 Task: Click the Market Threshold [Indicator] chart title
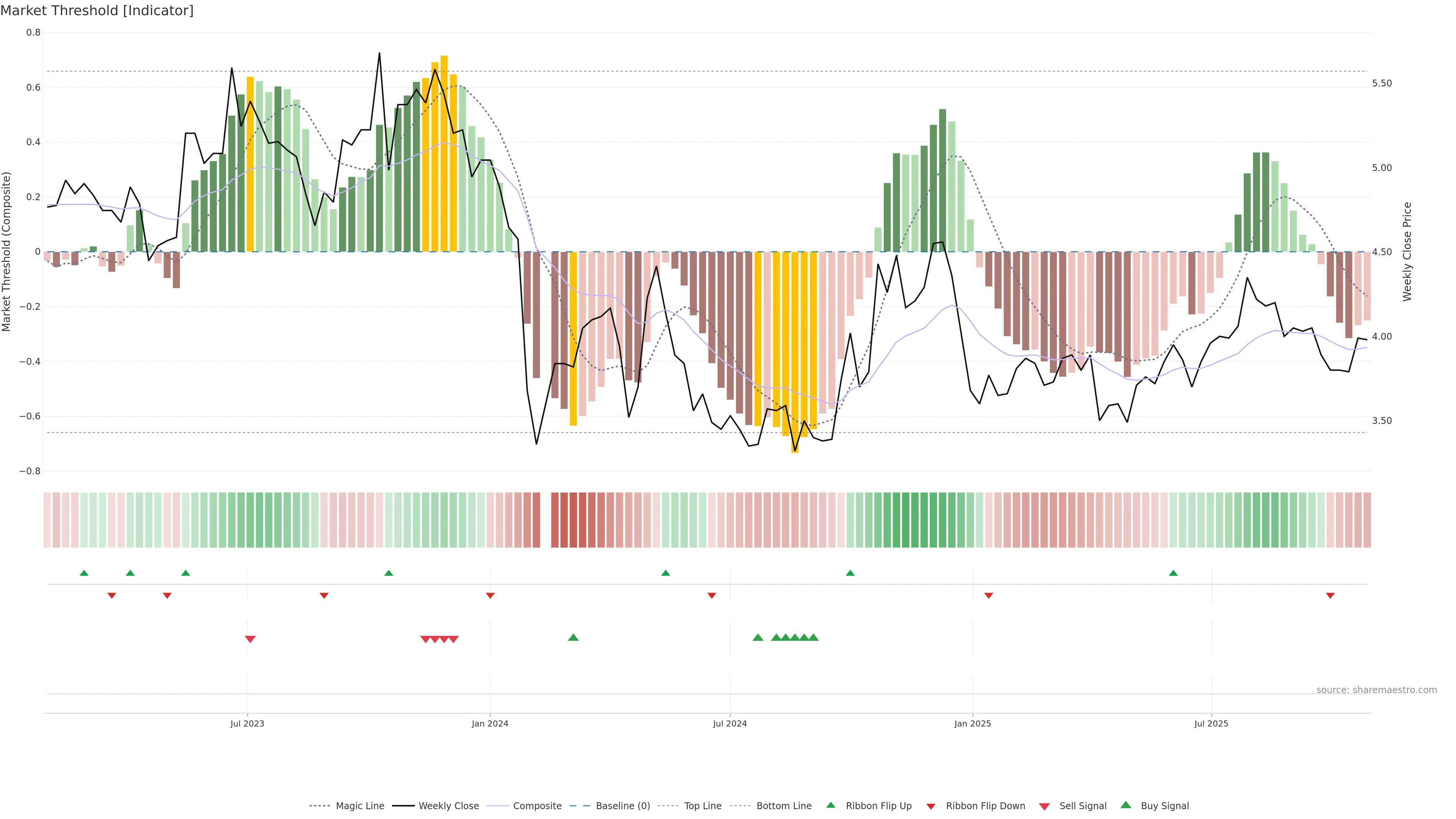pos(97,11)
